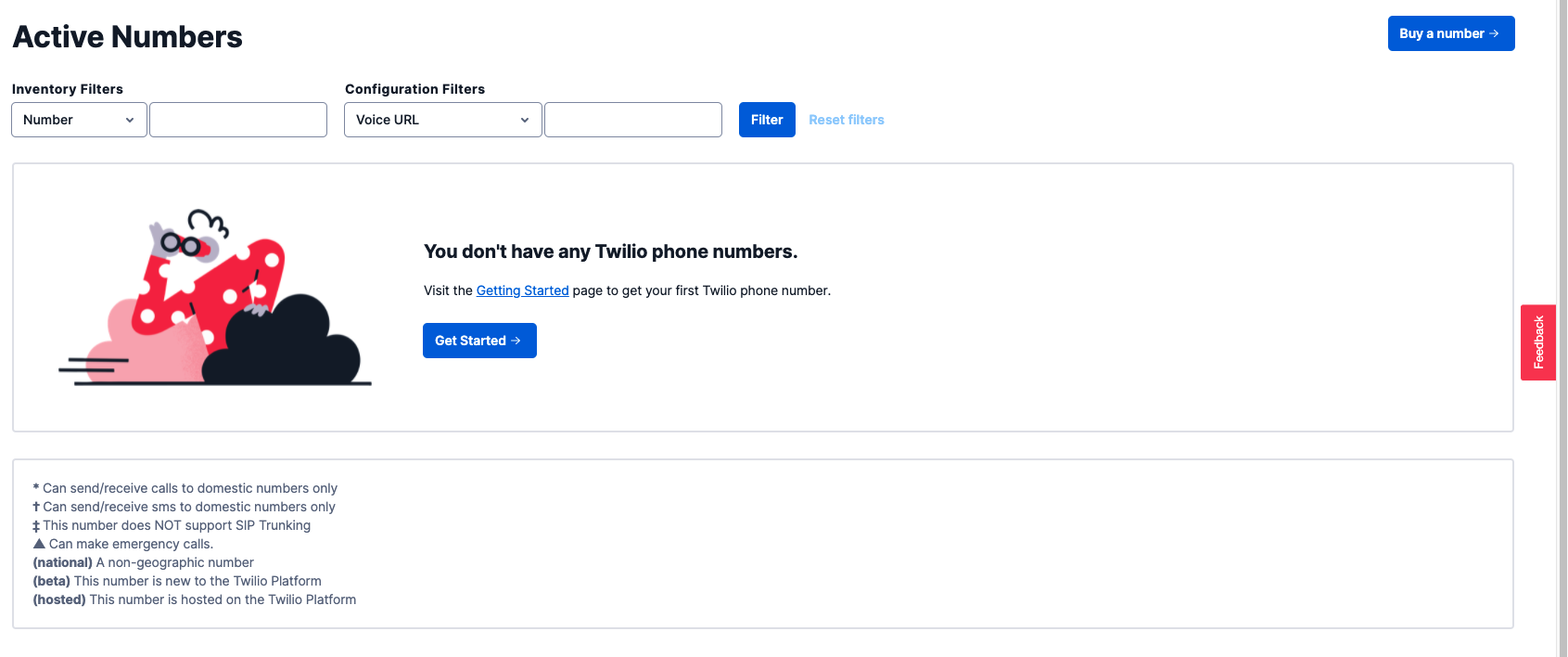Open the Voice URL configuration dropdown
The height and width of the screenshot is (657, 1568).
[442, 120]
